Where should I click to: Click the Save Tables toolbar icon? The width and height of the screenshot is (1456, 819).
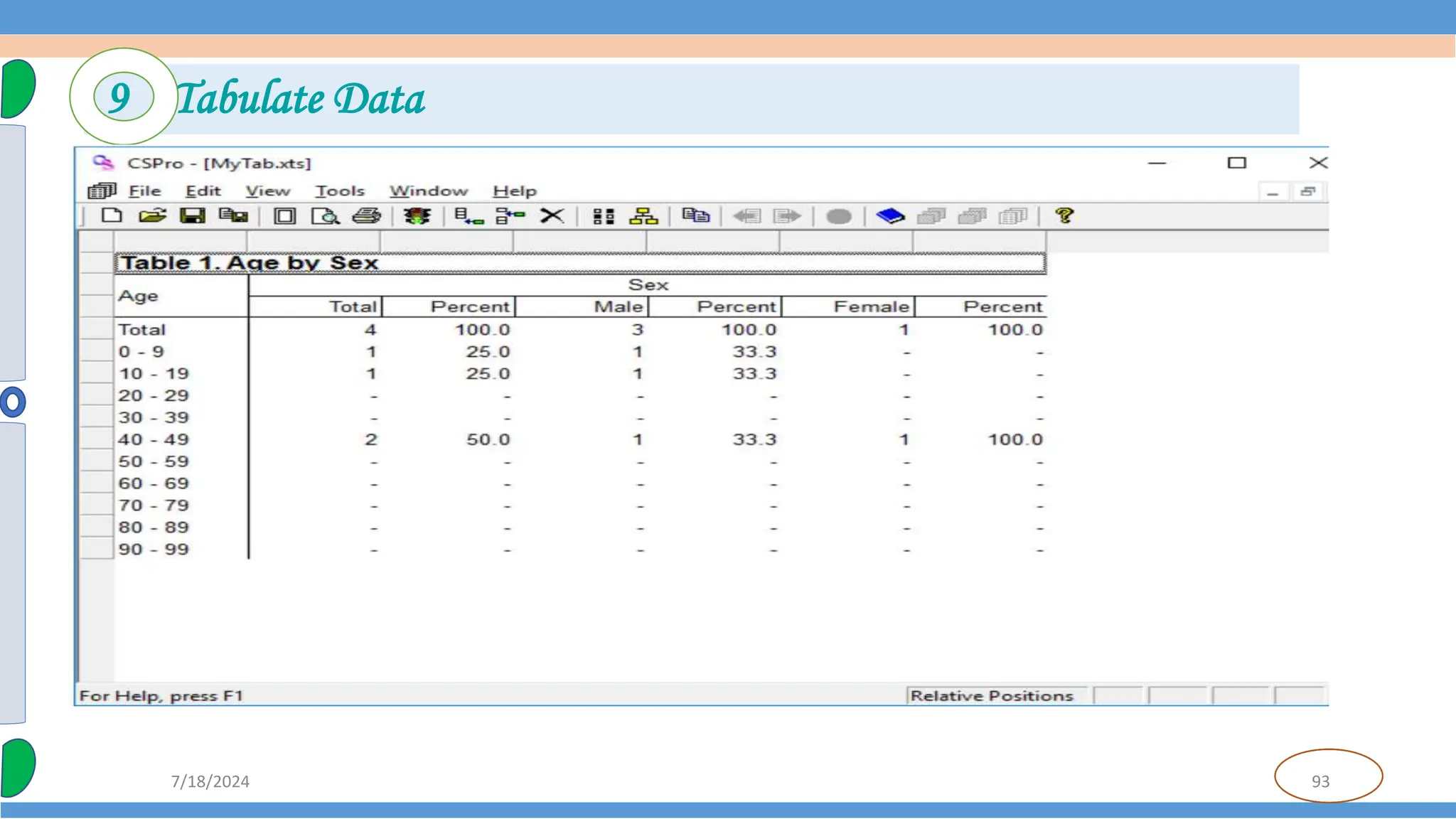pyautogui.click(x=233, y=215)
